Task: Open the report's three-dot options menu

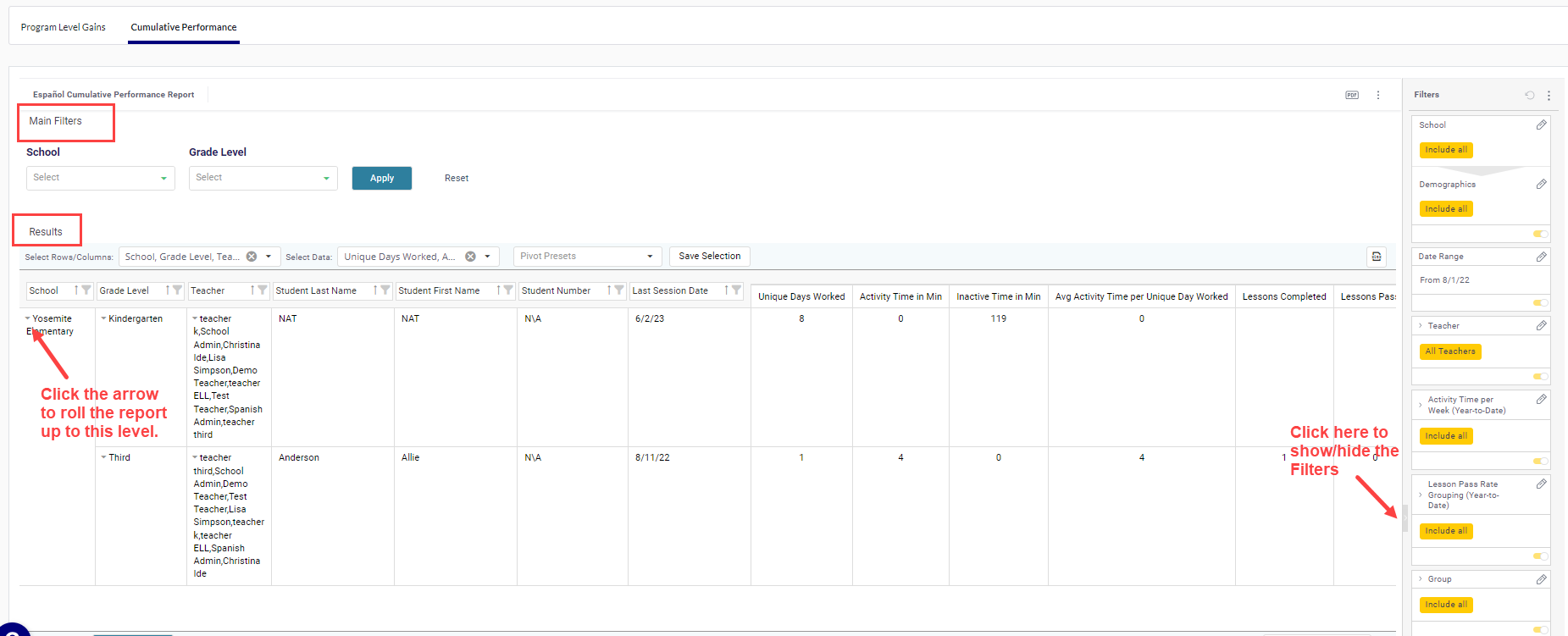Action: (x=1378, y=95)
